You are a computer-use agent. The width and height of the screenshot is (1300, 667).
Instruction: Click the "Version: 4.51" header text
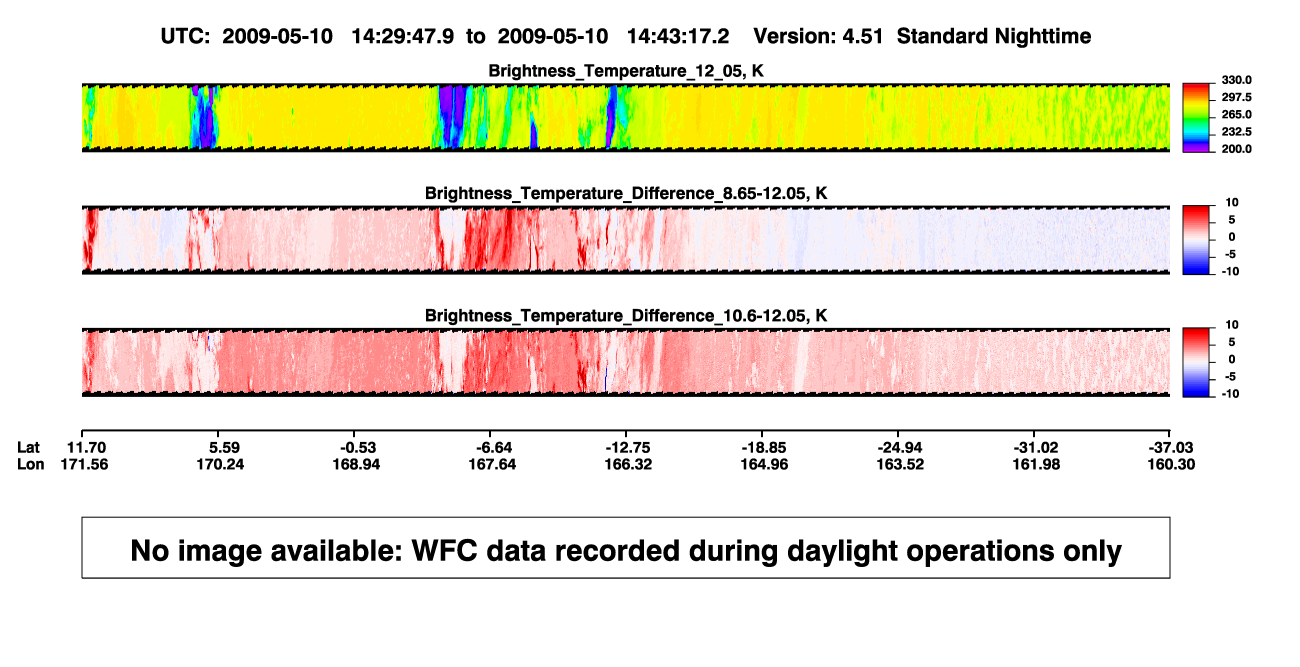coord(820,36)
